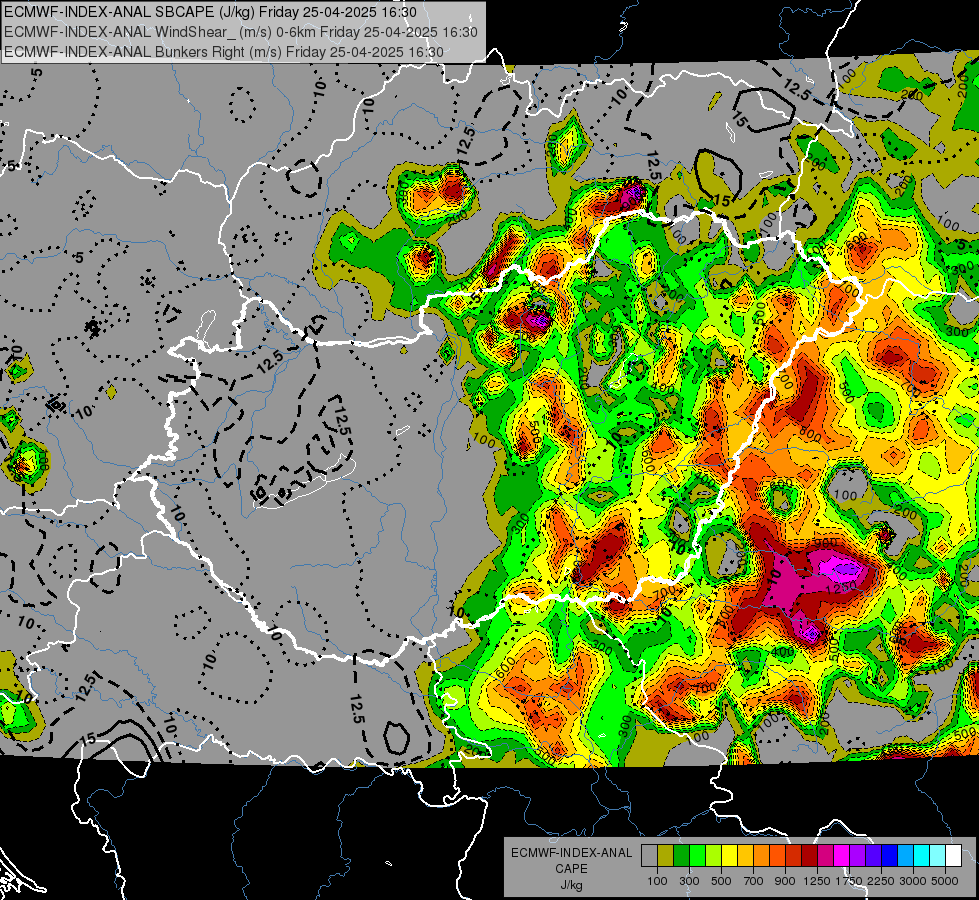979x900 pixels.
Task: Select the indigo legend swatch
Action: click(x=873, y=856)
